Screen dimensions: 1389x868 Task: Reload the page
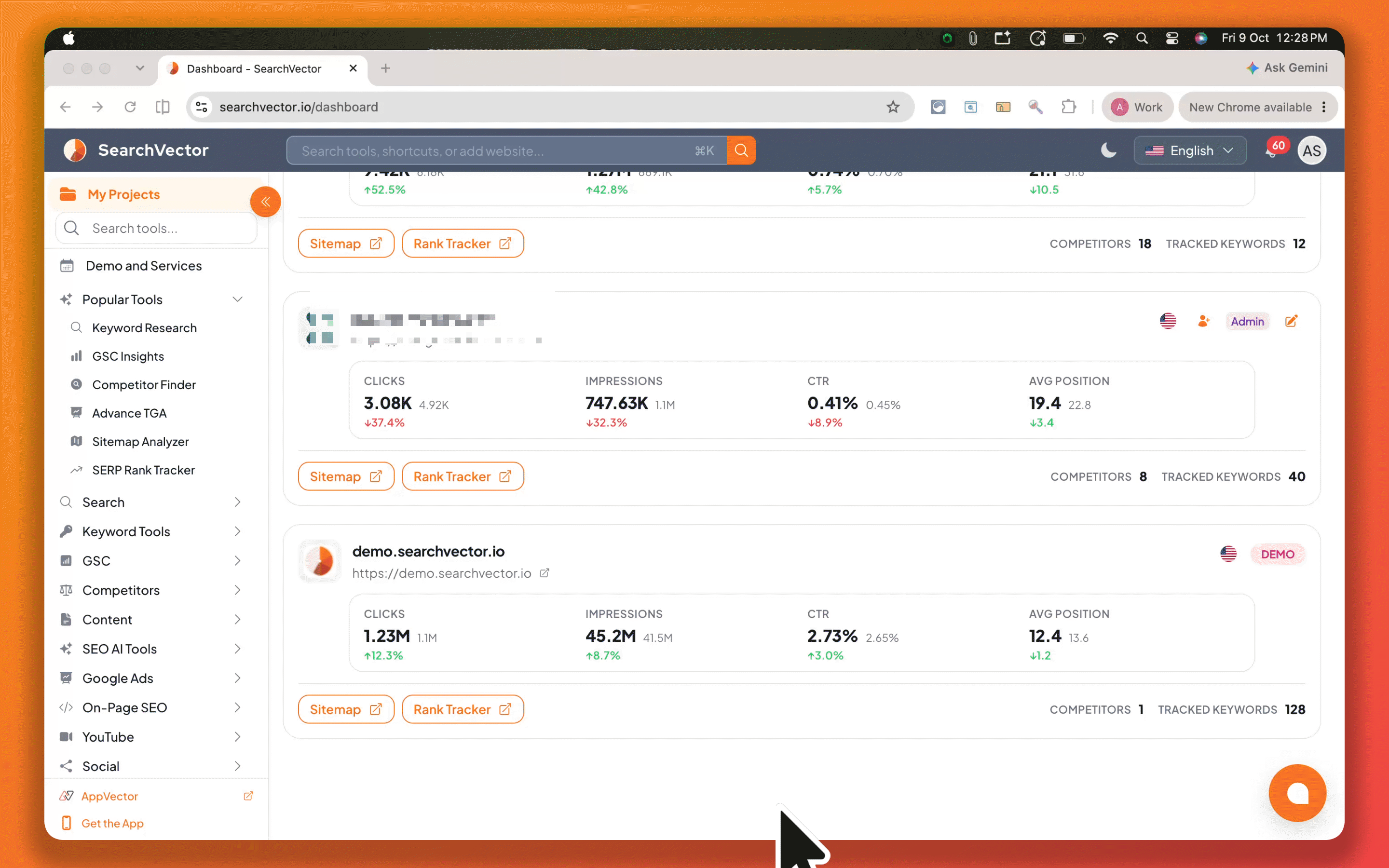130,107
